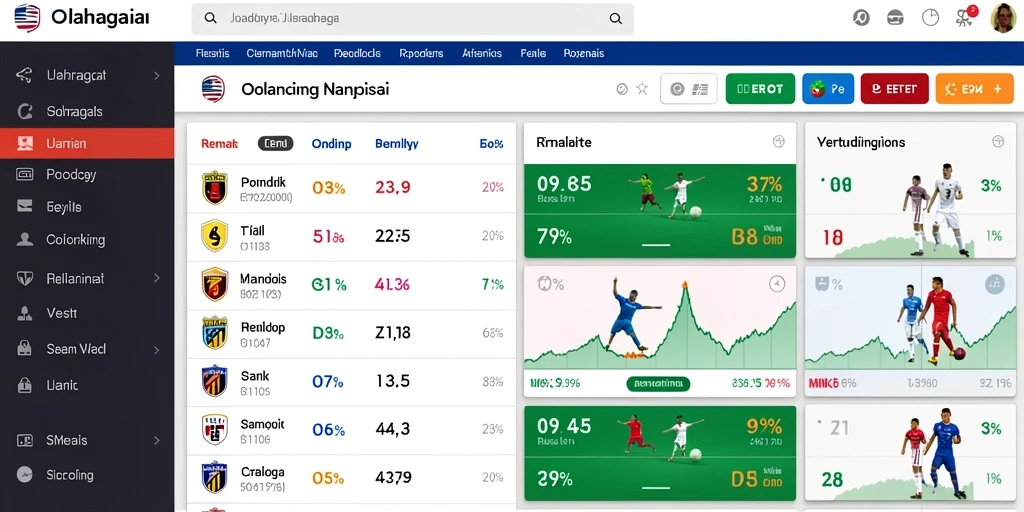
Task: Toggle the dark Cend pill filter
Action: pyautogui.click(x=275, y=144)
